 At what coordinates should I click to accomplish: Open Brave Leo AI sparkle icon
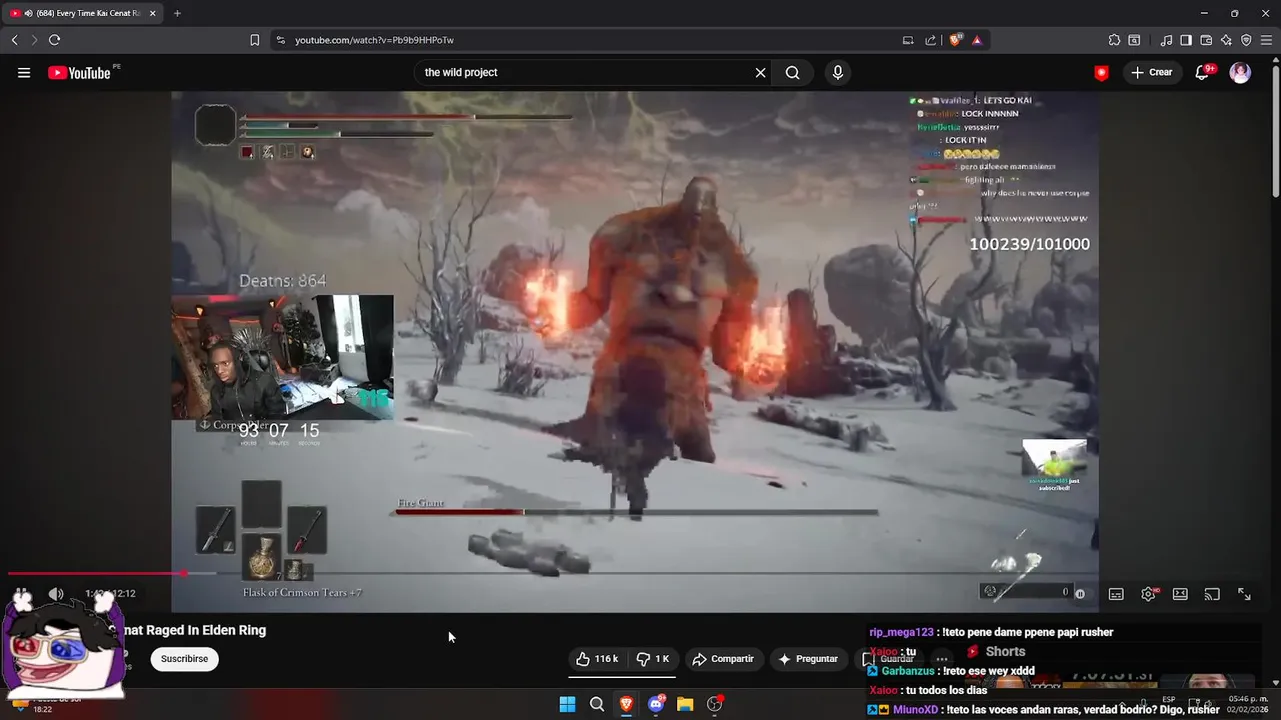1226,40
